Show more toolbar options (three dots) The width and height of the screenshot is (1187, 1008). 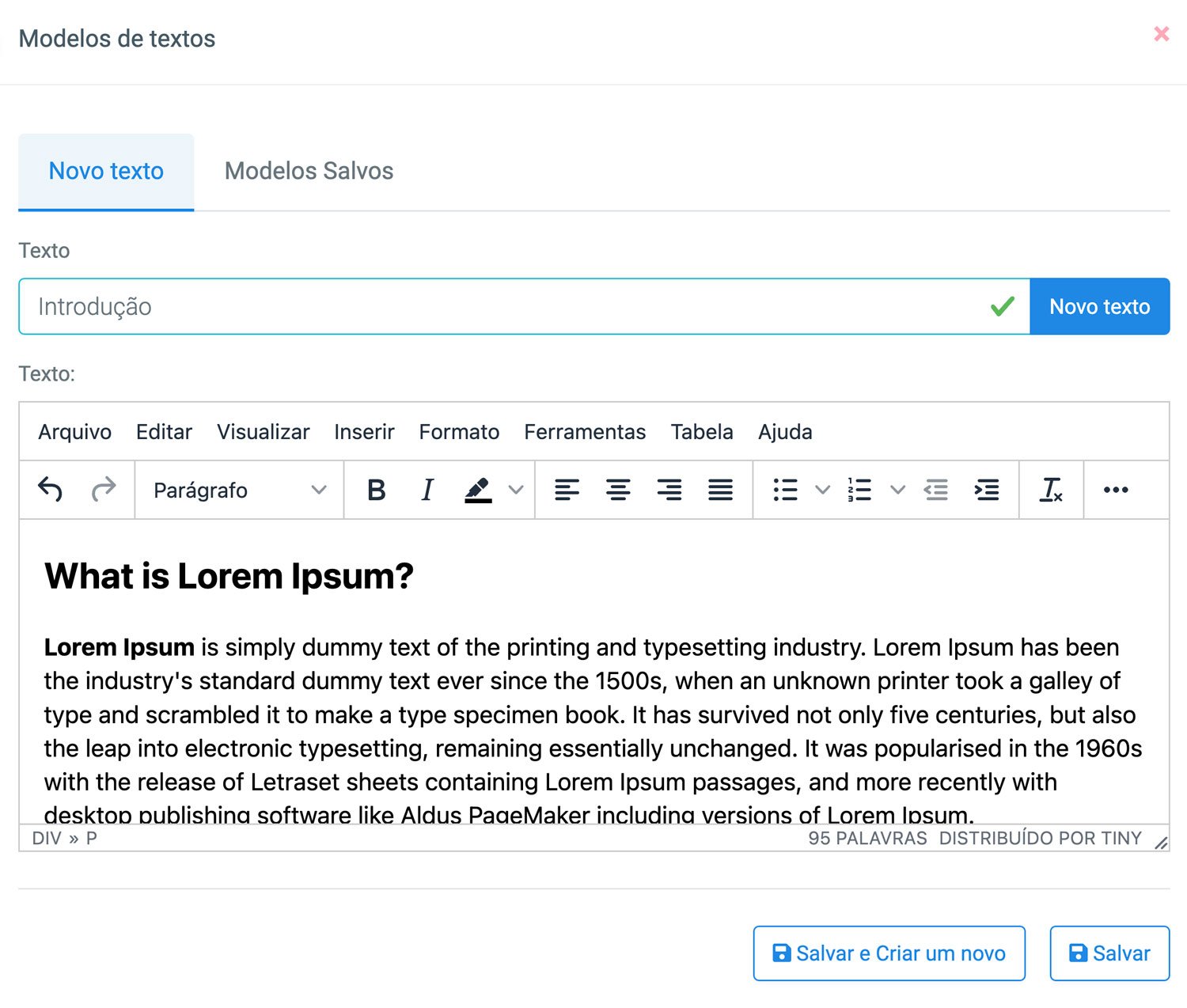point(1116,490)
